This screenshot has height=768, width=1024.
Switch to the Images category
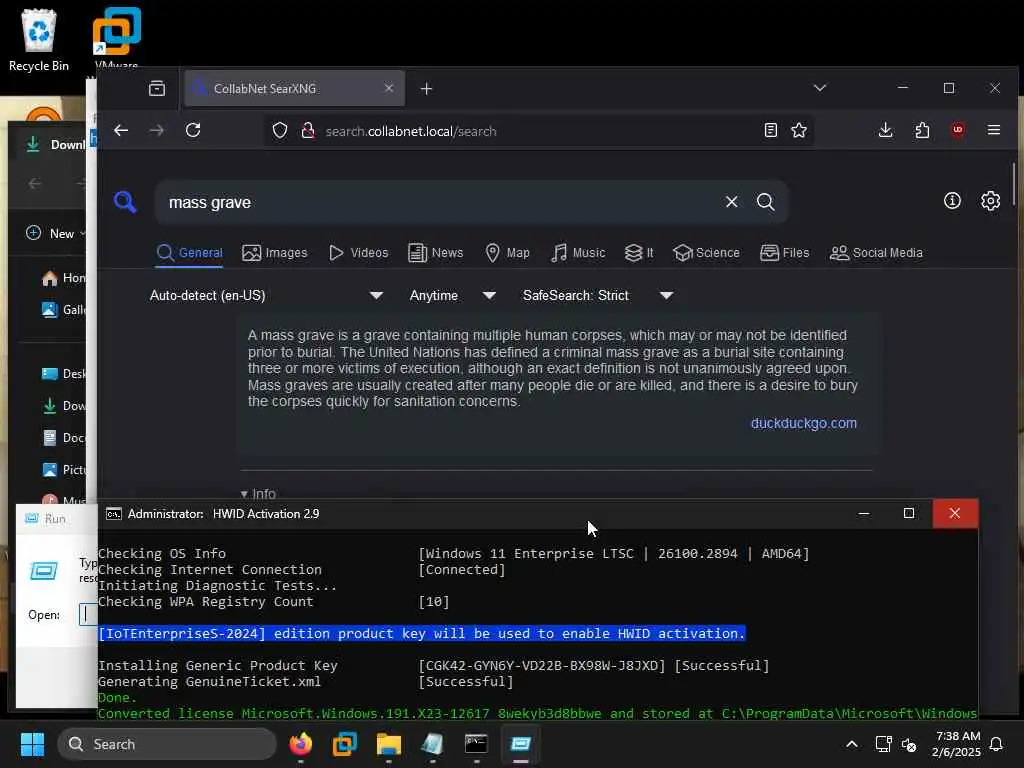click(274, 253)
